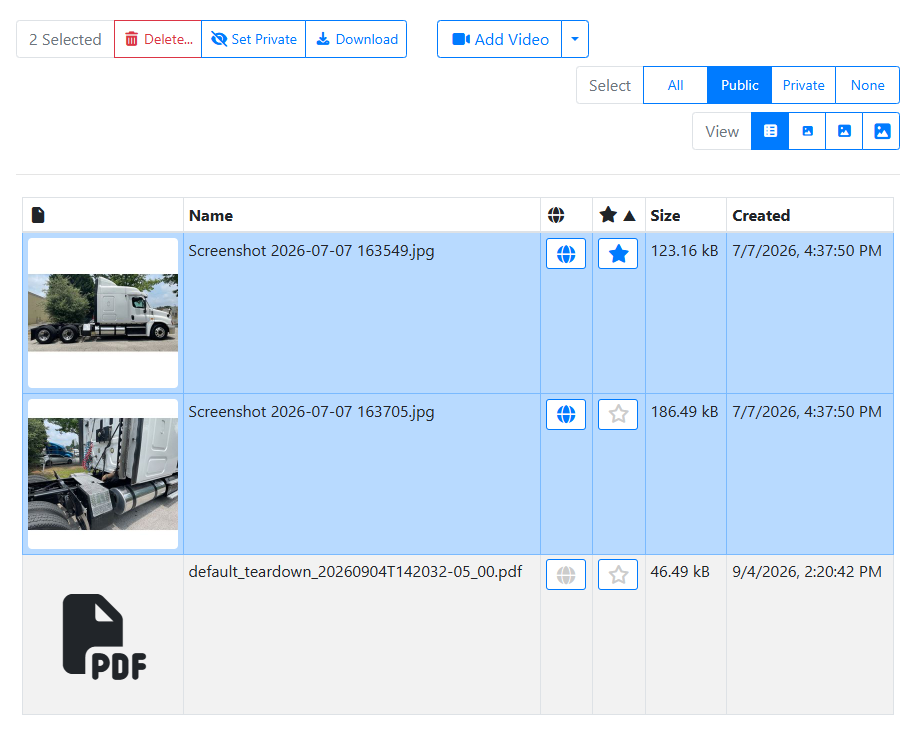Select Public files filter
917x752 pixels.
click(x=739, y=85)
